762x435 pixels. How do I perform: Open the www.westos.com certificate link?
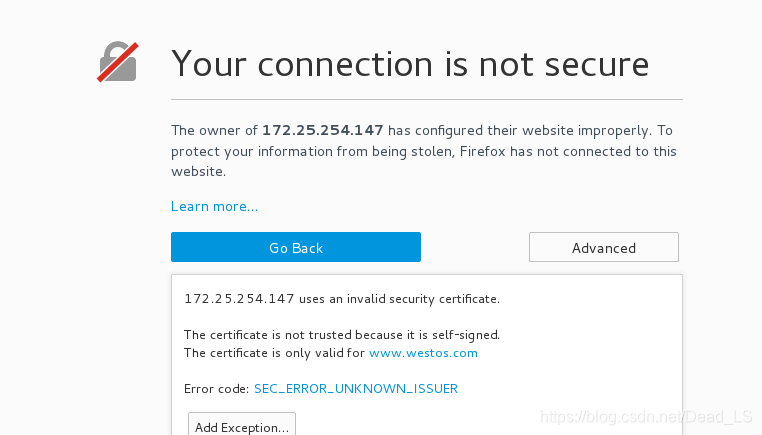tap(423, 353)
